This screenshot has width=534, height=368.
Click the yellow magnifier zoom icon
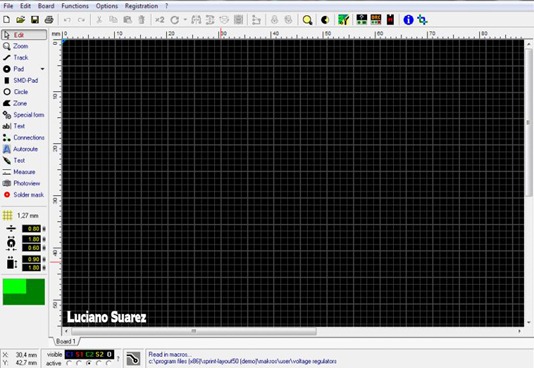coord(307,20)
